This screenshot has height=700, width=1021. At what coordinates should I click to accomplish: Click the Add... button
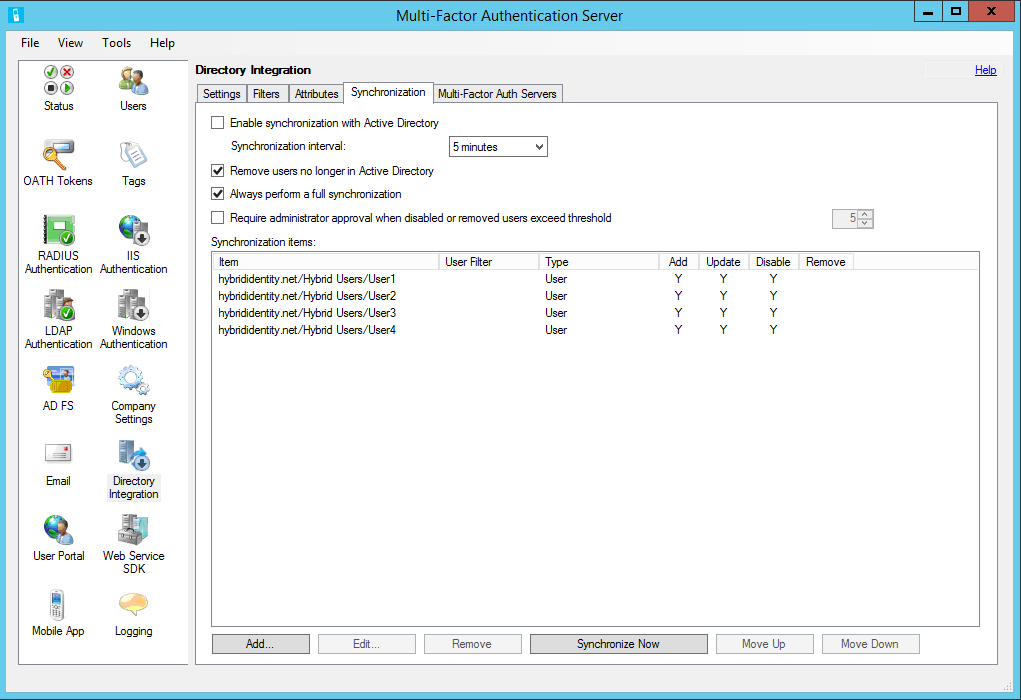pyautogui.click(x=260, y=644)
